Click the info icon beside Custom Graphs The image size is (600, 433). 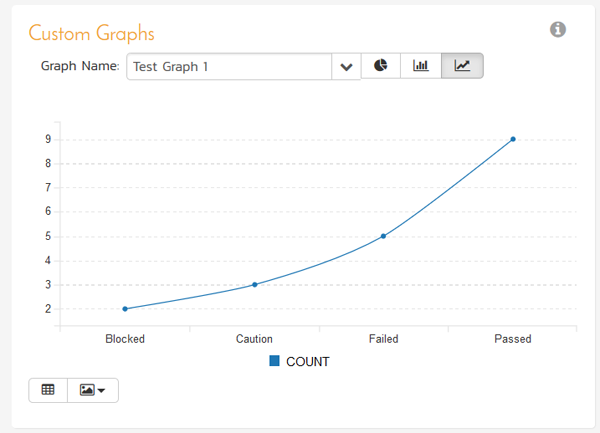(558, 30)
